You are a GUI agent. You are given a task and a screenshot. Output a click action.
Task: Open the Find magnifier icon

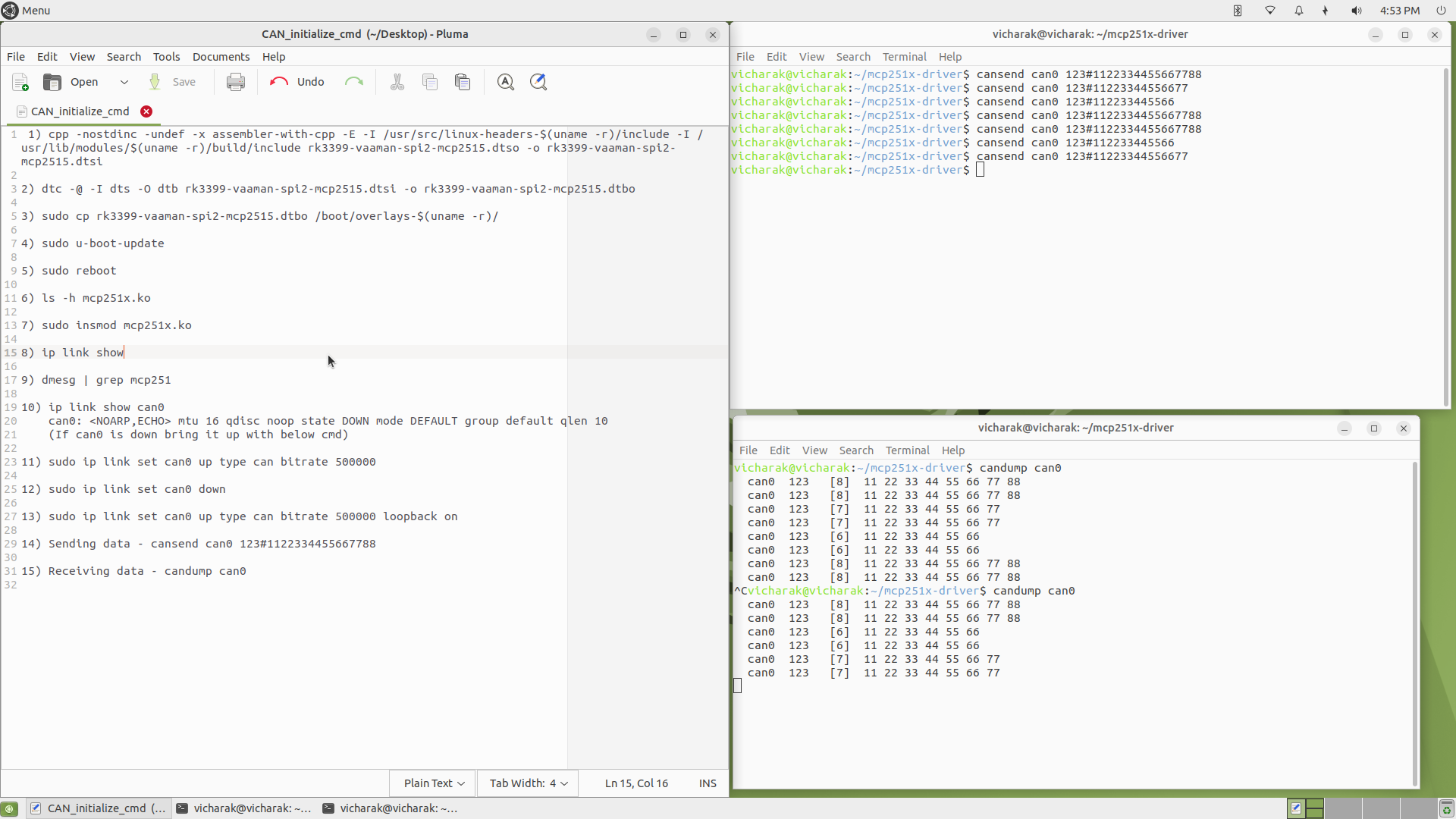[x=506, y=82]
